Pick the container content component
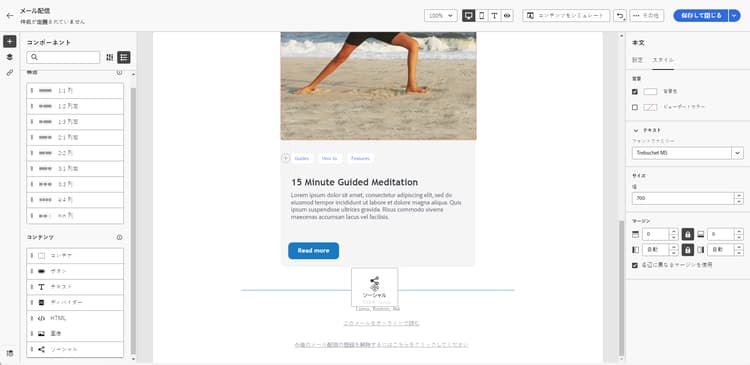 [75, 255]
